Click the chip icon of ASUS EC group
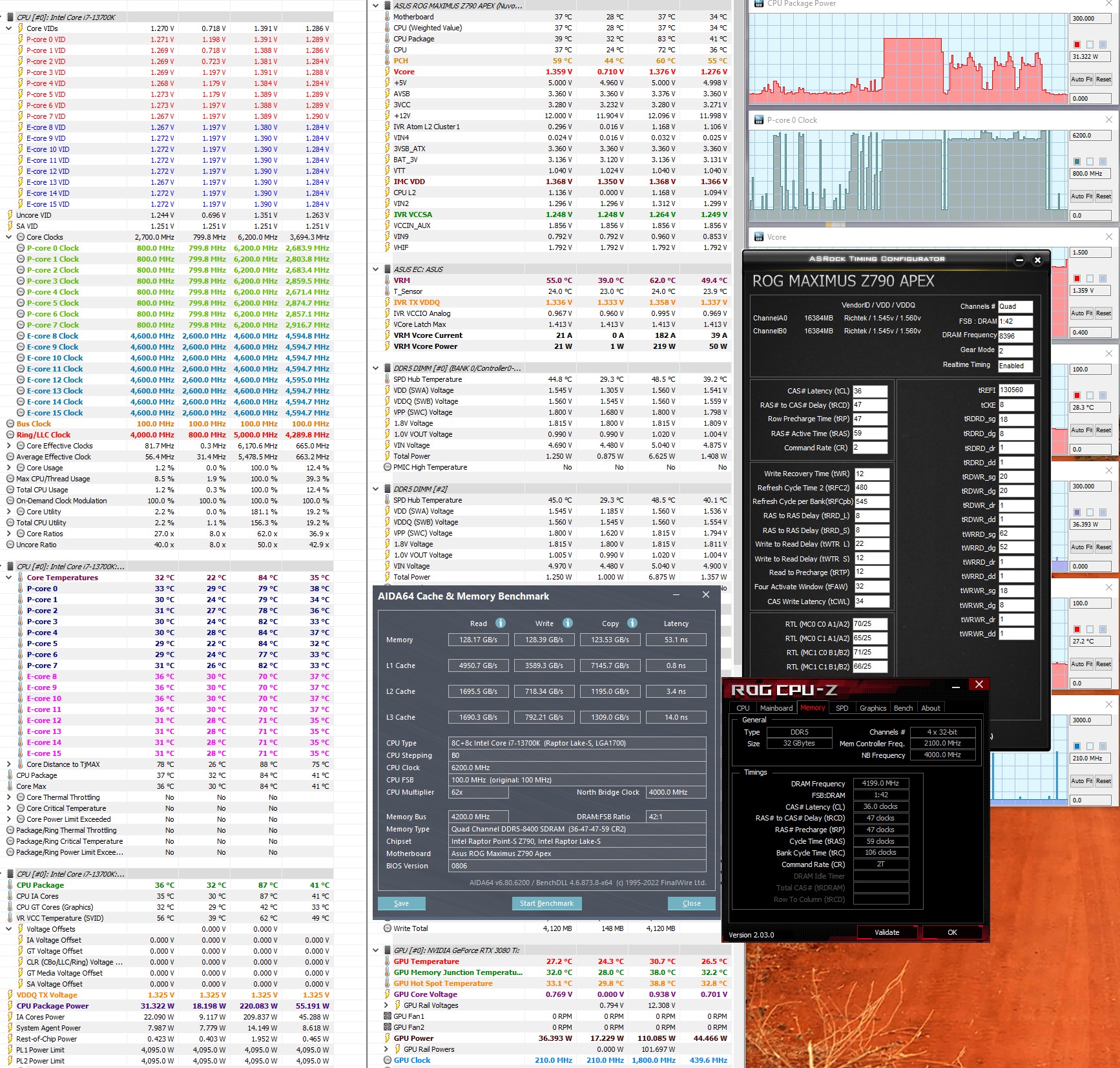Screen dimensions: 1120x1068 [x=388, y=269]
